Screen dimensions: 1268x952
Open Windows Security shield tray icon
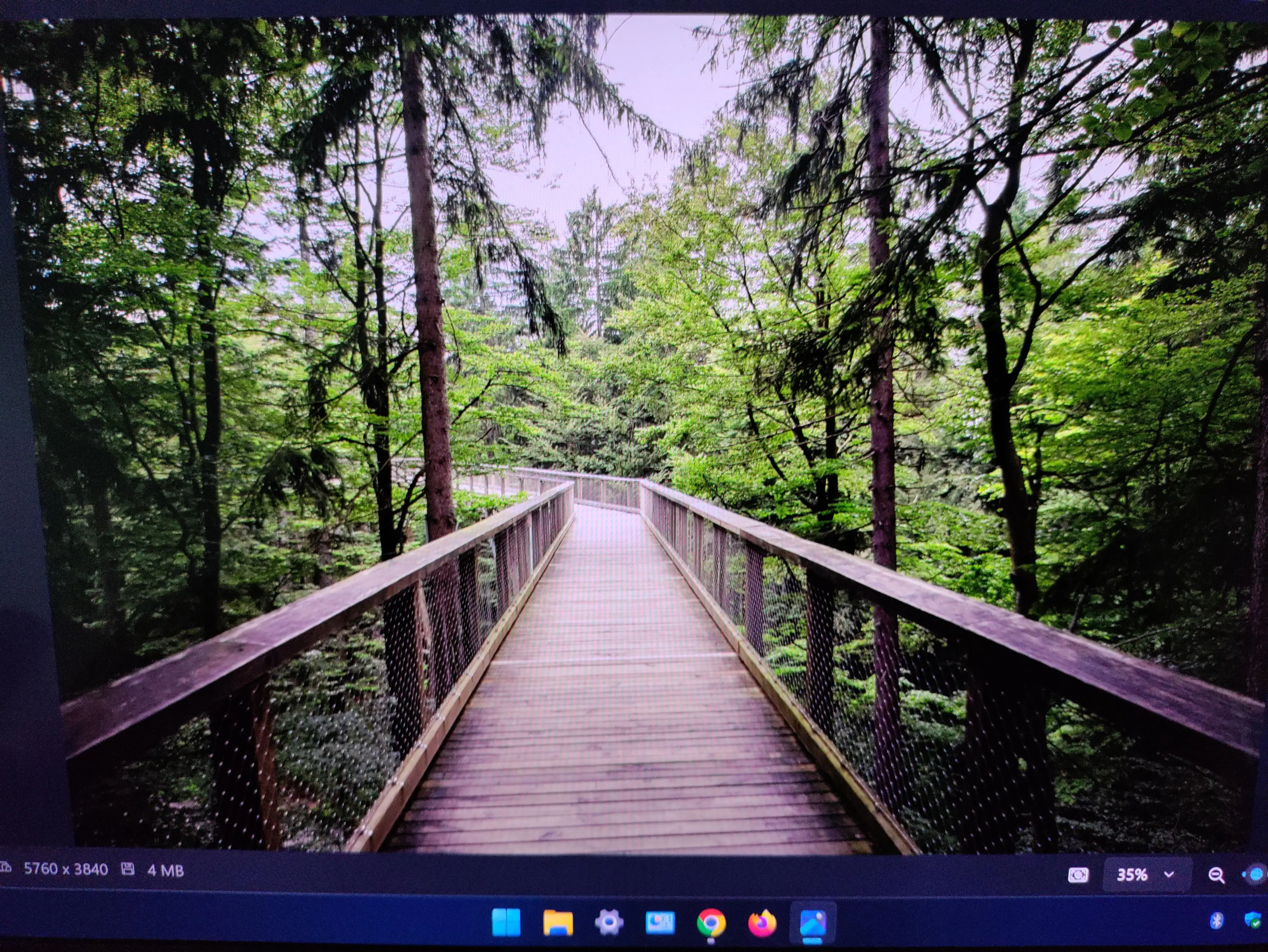point(1254,920)
